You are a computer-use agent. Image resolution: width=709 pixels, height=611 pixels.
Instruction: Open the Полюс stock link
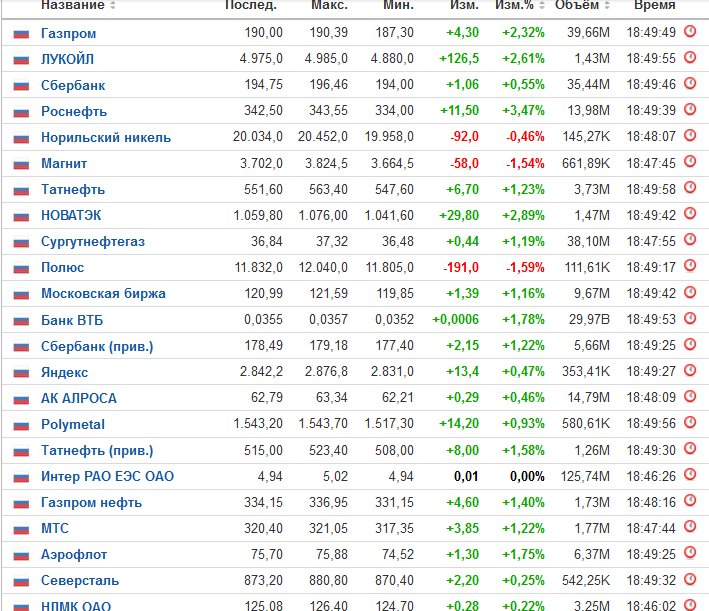pos(62,267)
